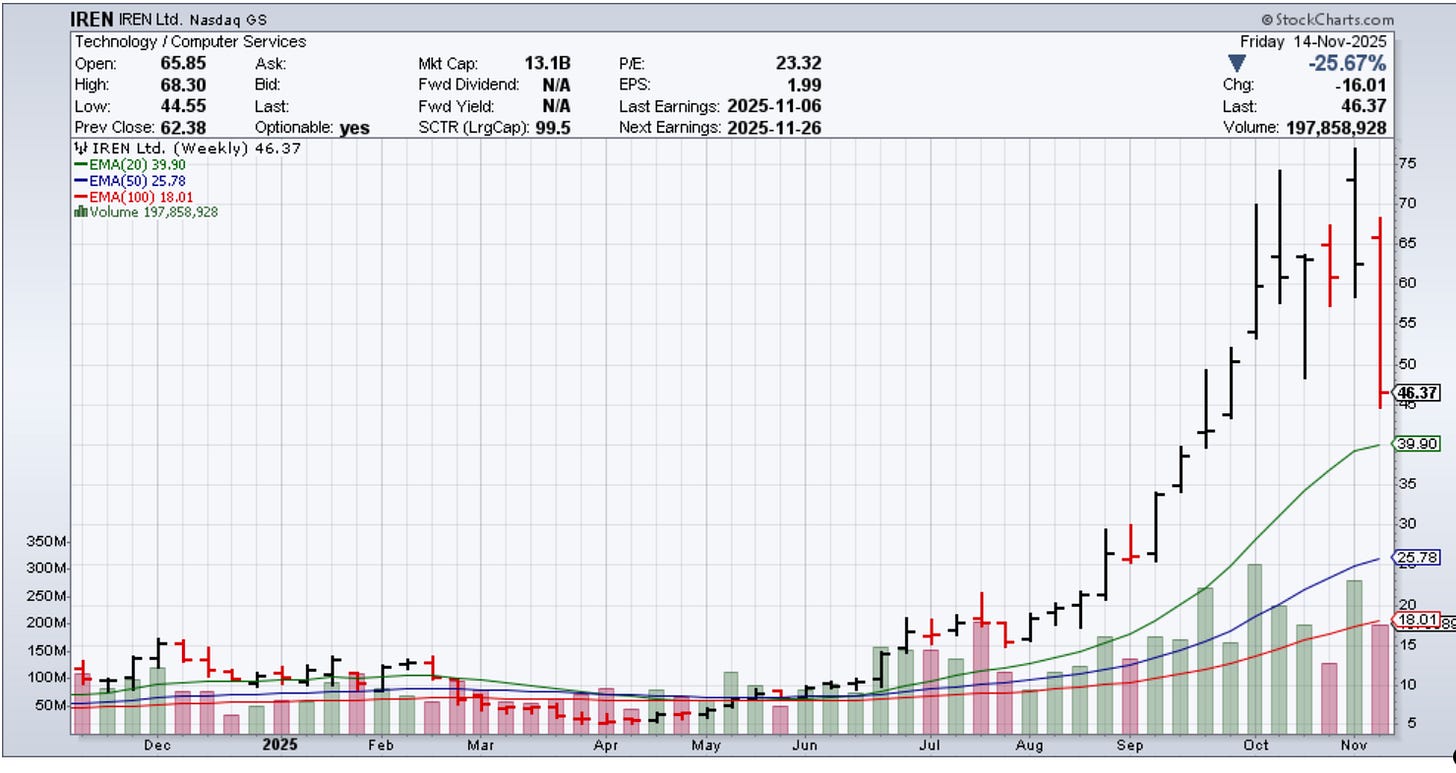The width and height of the screenshot is (1456, 773).
Task: Click the legend 'Volume 197,858,928' entry
Action: coord(146,212)
